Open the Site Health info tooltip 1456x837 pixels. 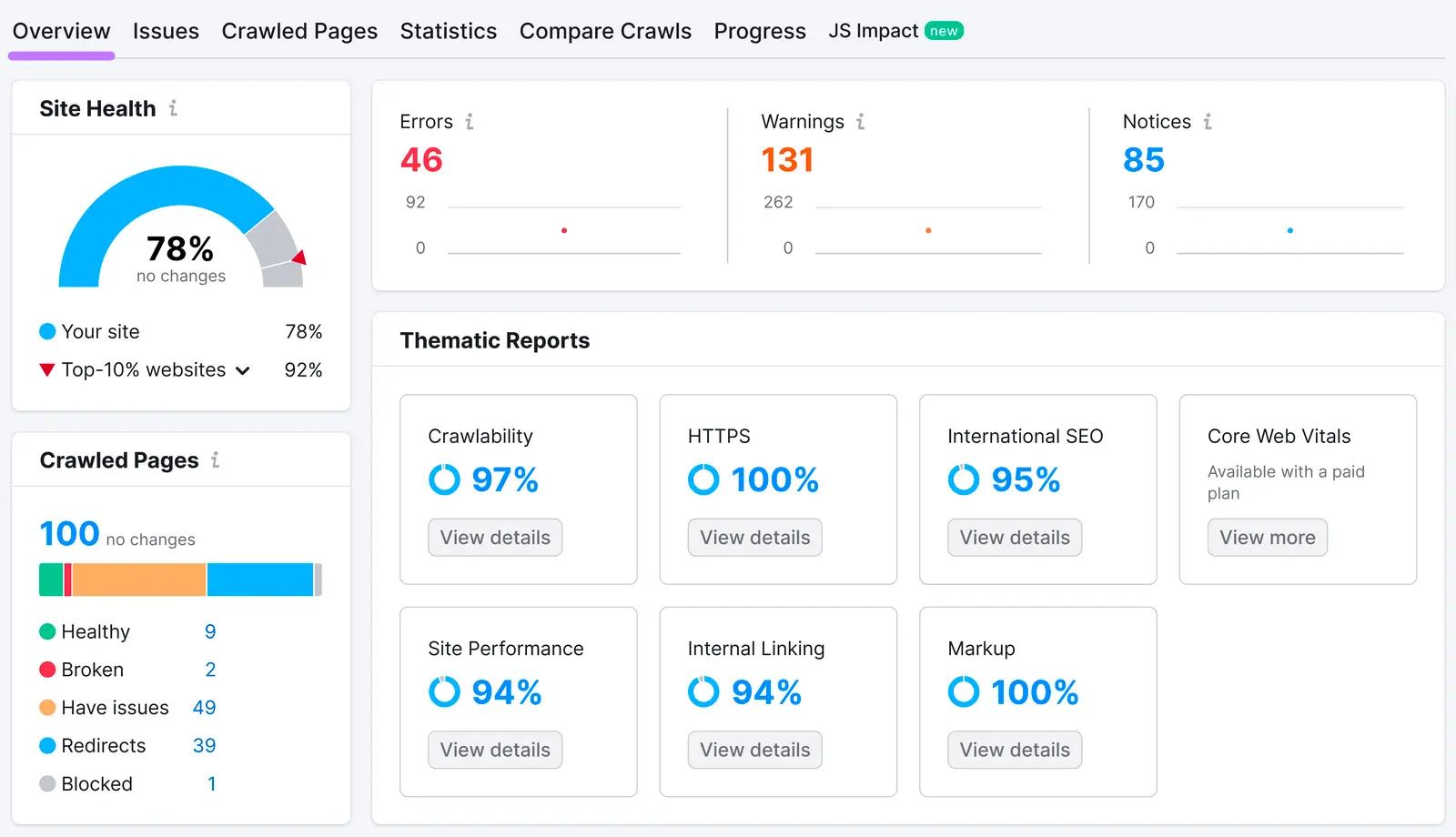[173, 108]
